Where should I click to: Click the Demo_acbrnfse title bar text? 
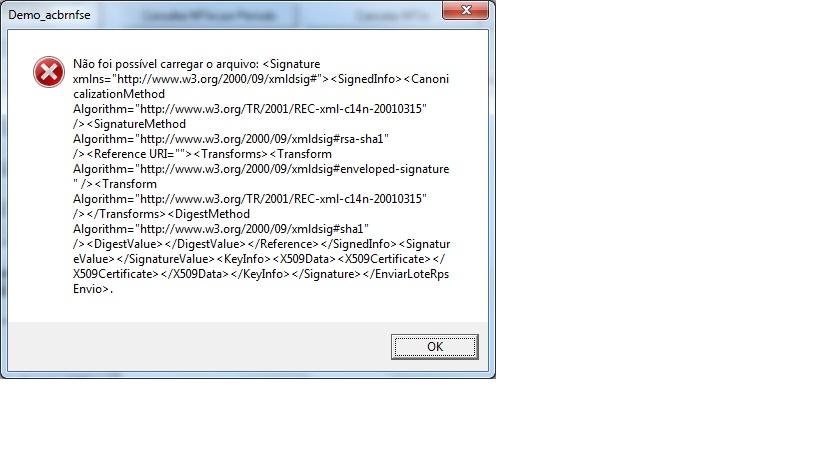[49, 15]
